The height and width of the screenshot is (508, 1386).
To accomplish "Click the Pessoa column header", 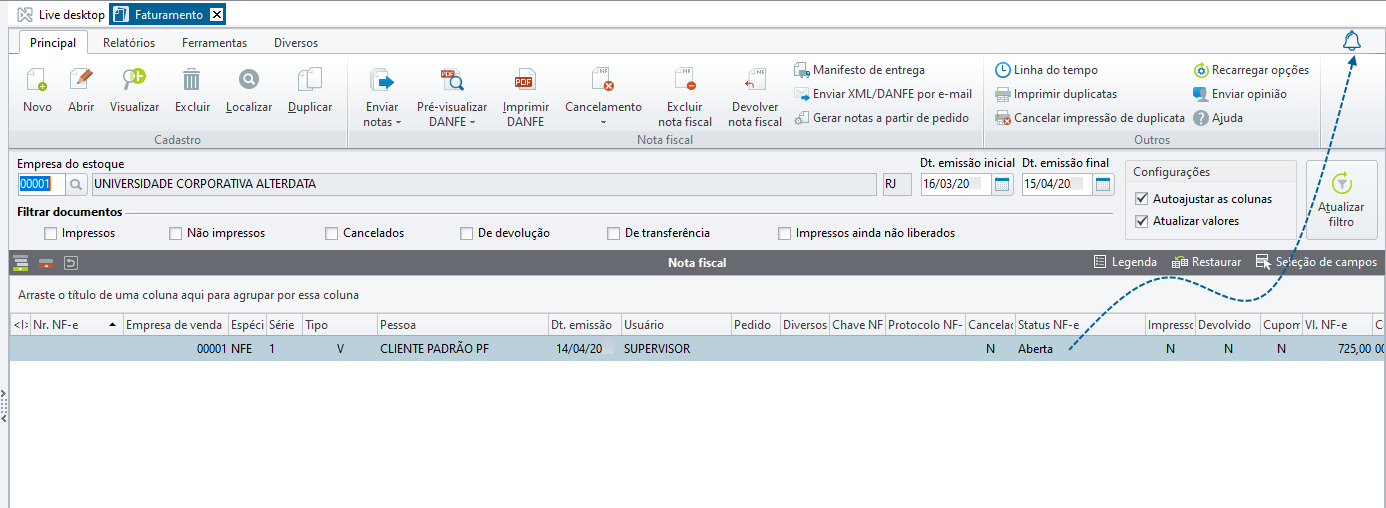I will 462,325.
